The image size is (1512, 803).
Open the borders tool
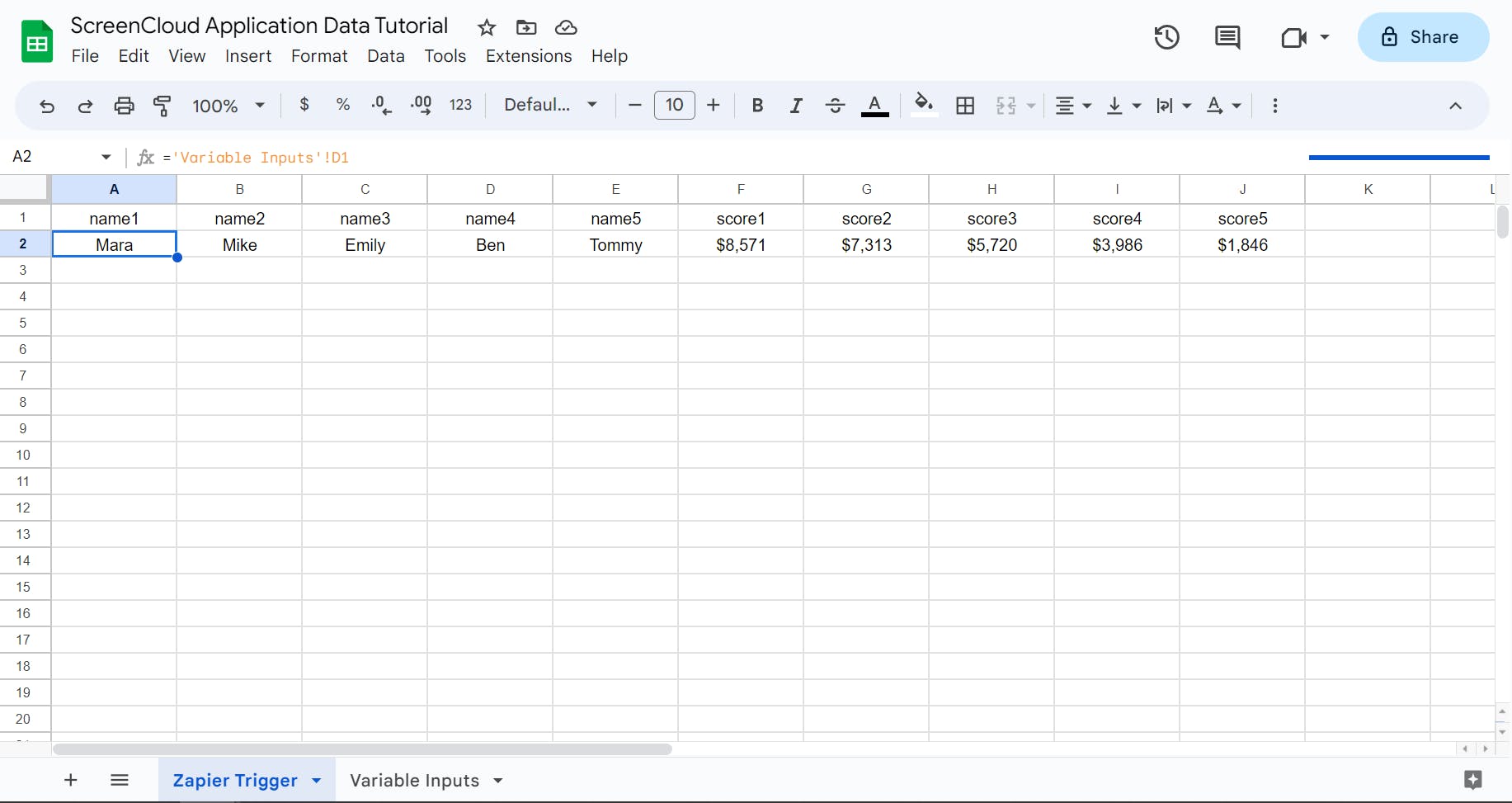click(965, 106)
